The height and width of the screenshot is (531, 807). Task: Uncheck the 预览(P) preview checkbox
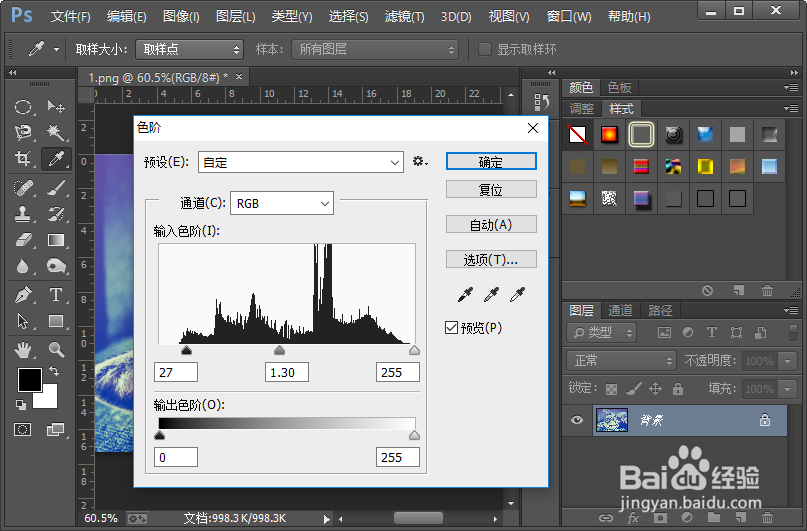pos(451,328)
